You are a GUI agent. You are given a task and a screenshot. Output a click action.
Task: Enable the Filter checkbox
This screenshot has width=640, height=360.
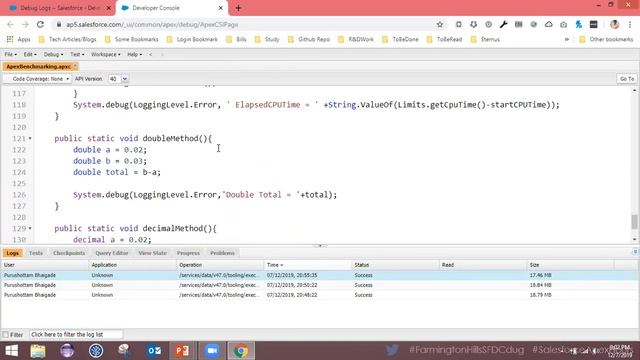[5, 335]
